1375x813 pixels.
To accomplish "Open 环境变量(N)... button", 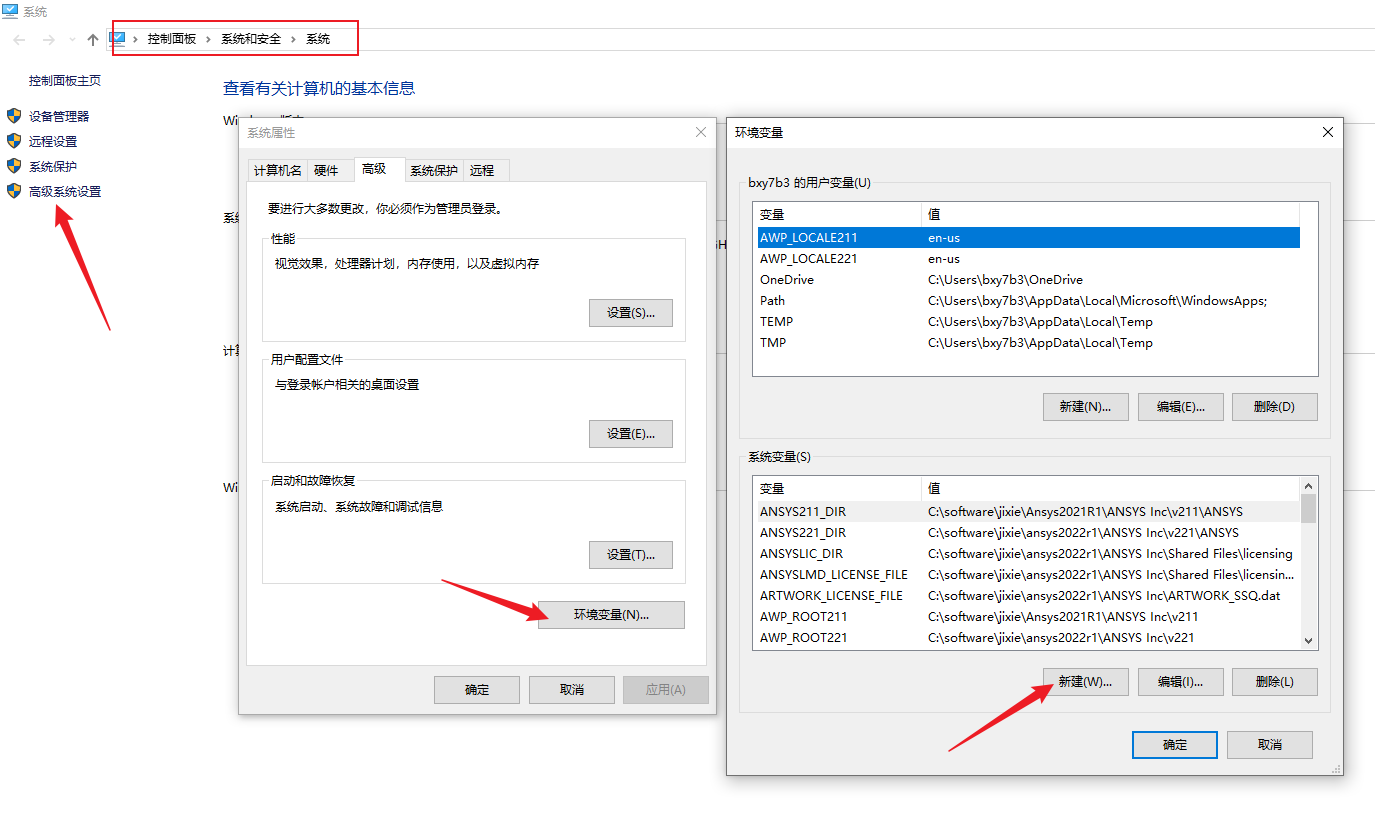I will [612, 615].
